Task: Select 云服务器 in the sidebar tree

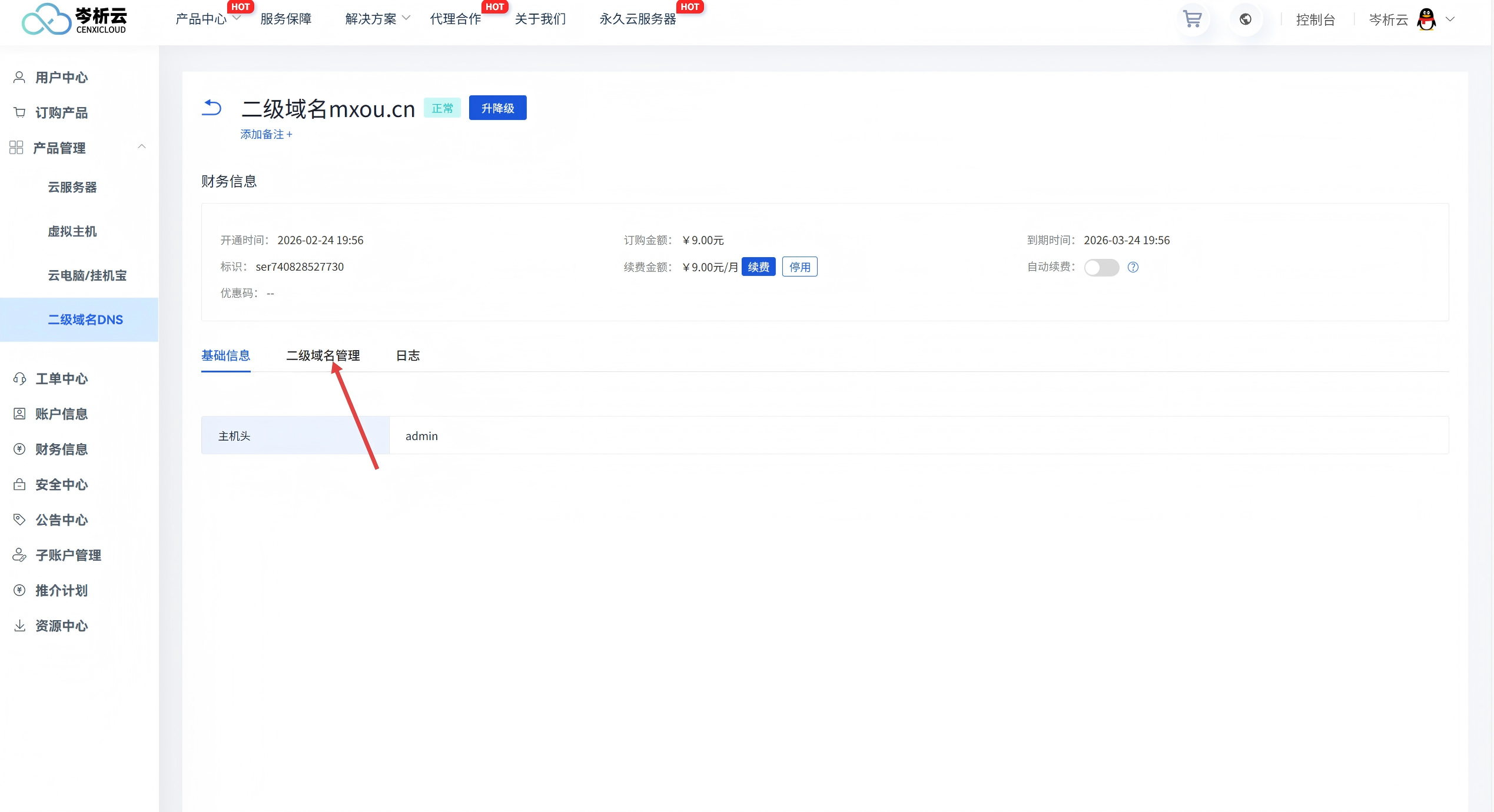Action: coord(72,187)
